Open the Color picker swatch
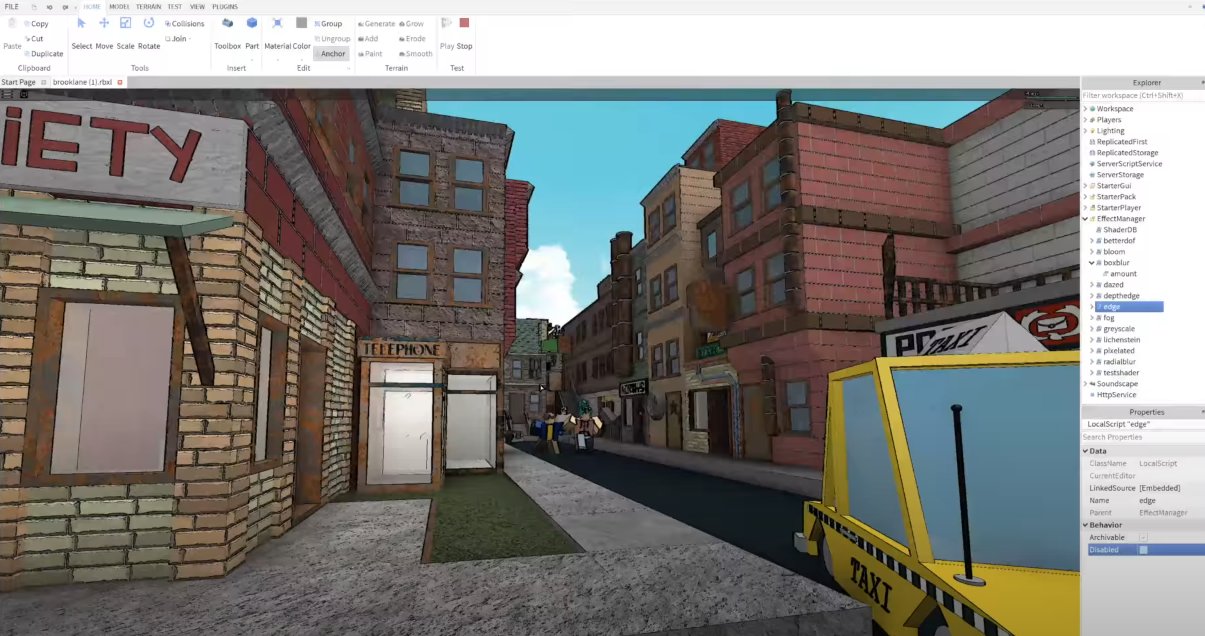This screenshot has width=1205, height=636. coord(301,23)
